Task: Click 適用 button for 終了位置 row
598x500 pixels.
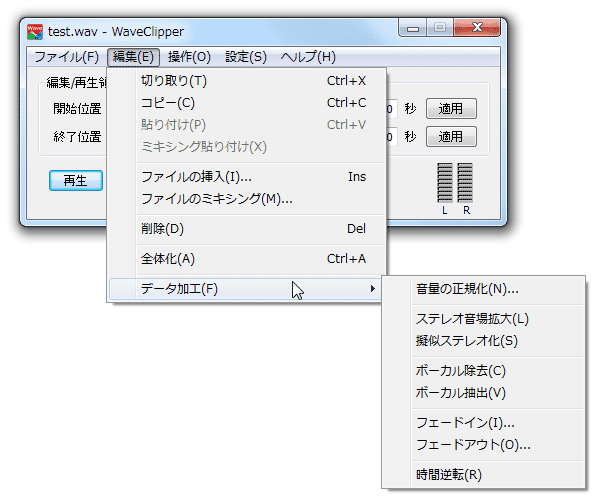Action: (451, 137)
